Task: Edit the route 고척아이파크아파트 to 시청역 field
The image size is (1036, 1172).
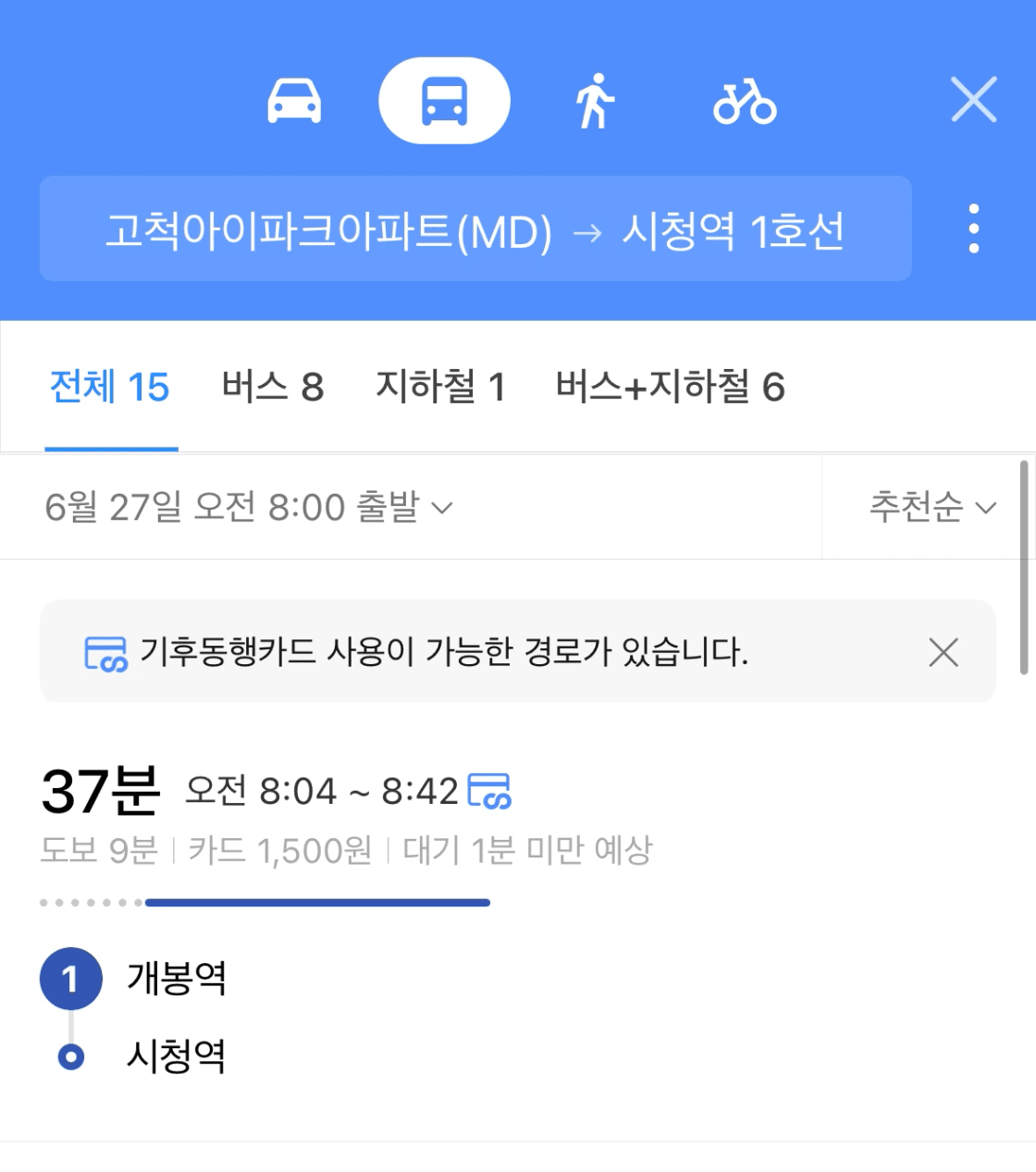Action: [475, 228]
